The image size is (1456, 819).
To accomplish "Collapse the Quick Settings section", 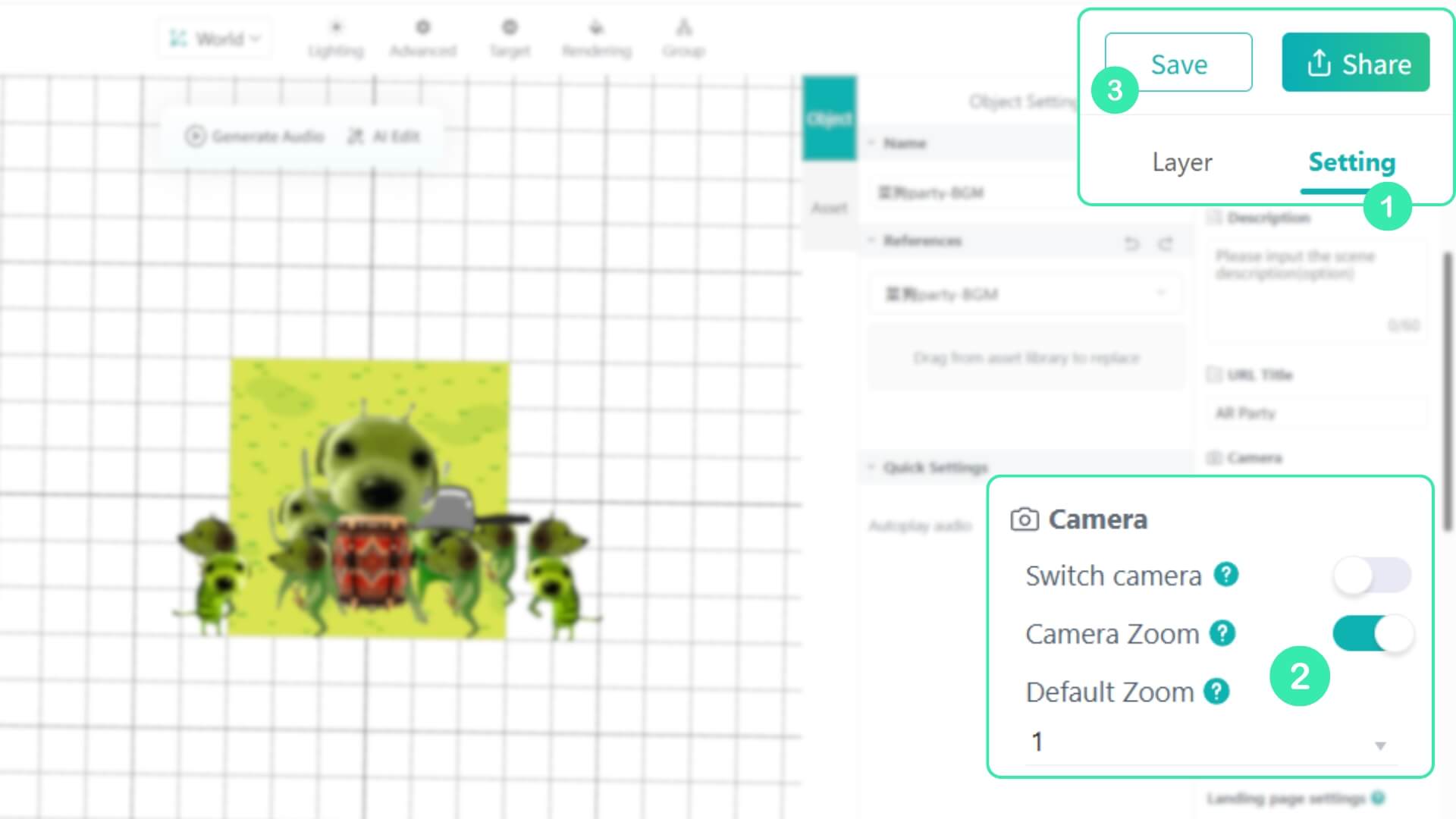I will point(871,467).
